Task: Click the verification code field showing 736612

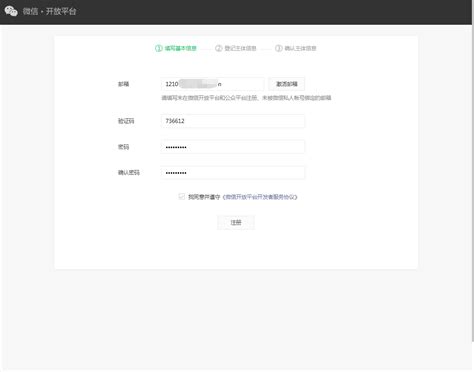Action: click(x=233, y=121)
